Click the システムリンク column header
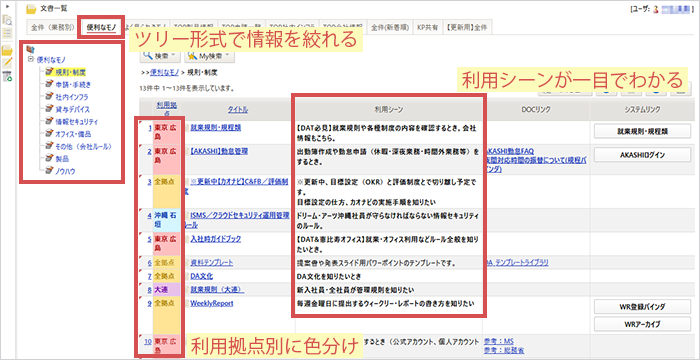Screen dimensions: 700x360 coord(642,109)
